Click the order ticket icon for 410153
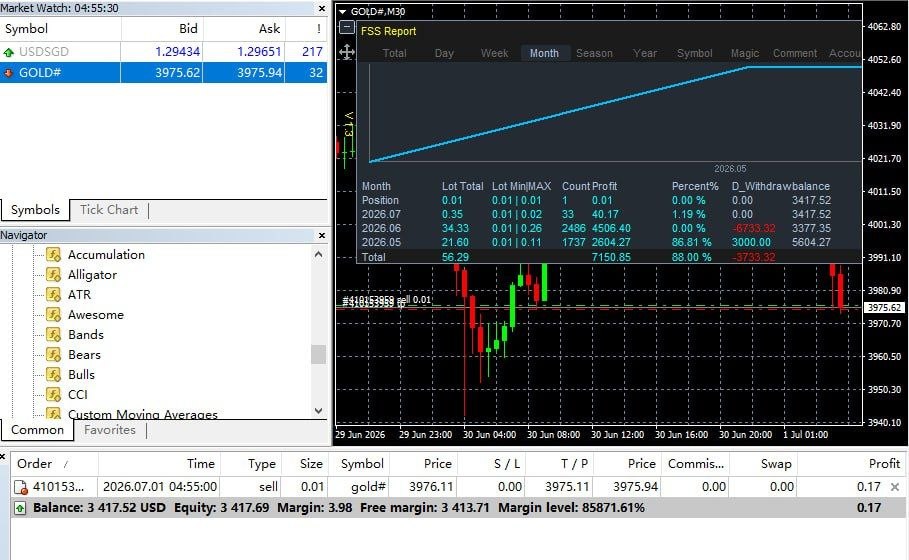 (x=21, y=487)
